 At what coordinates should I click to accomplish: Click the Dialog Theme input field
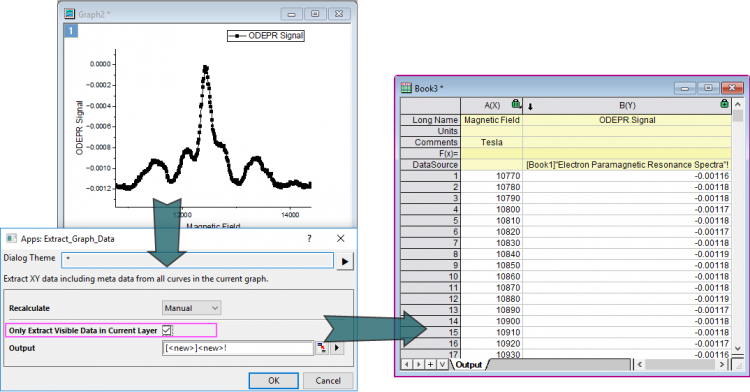(197, 260)
